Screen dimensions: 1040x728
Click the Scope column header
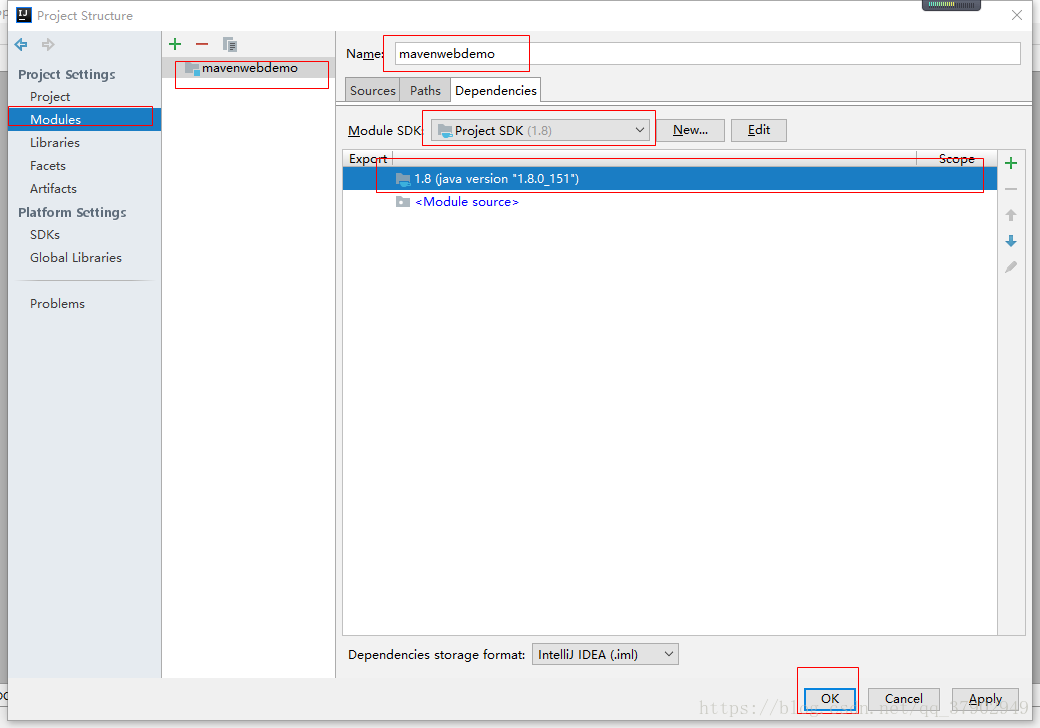click(956, 158)
